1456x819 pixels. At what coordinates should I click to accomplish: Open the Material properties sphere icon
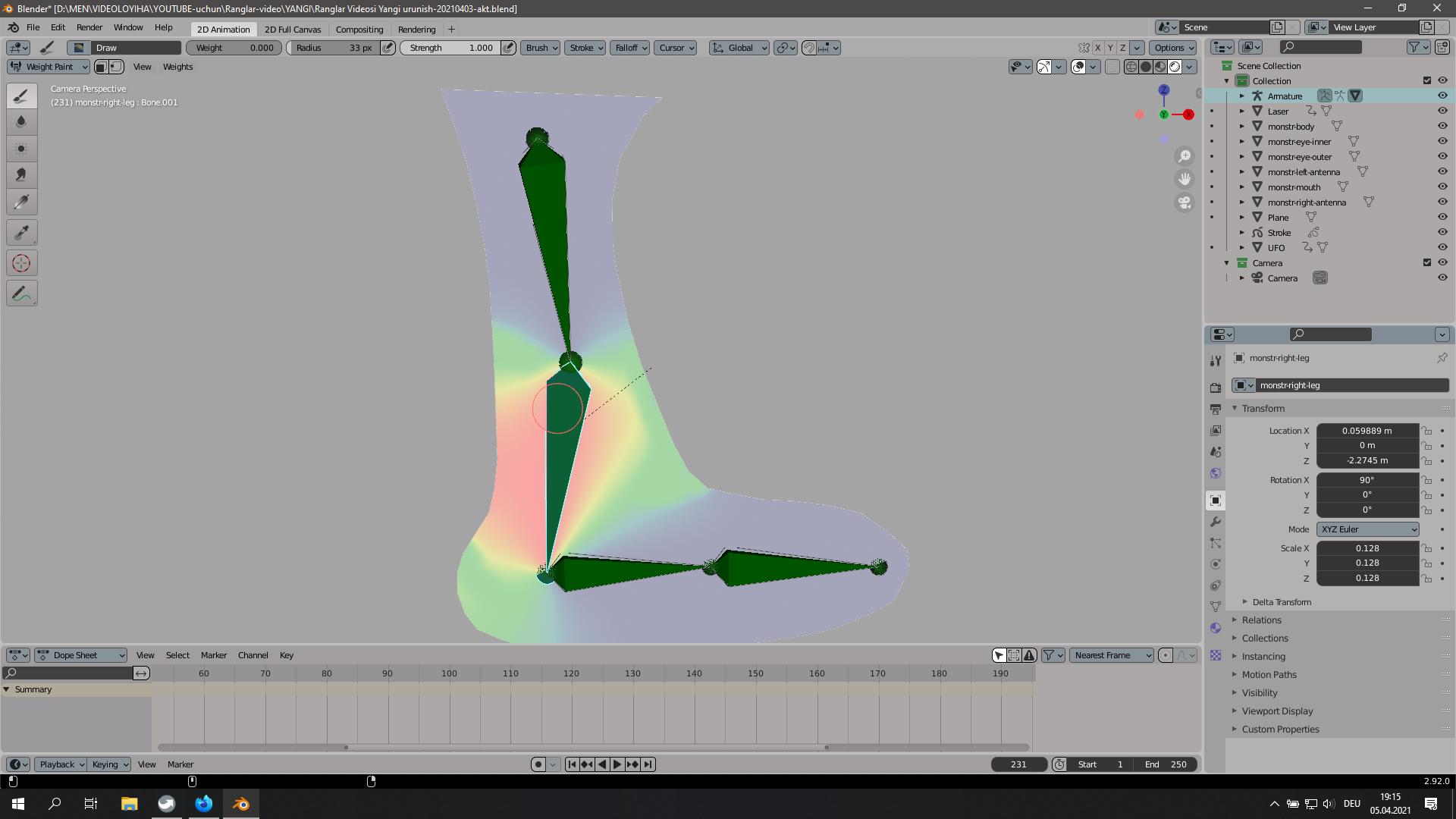[1216, 628]
